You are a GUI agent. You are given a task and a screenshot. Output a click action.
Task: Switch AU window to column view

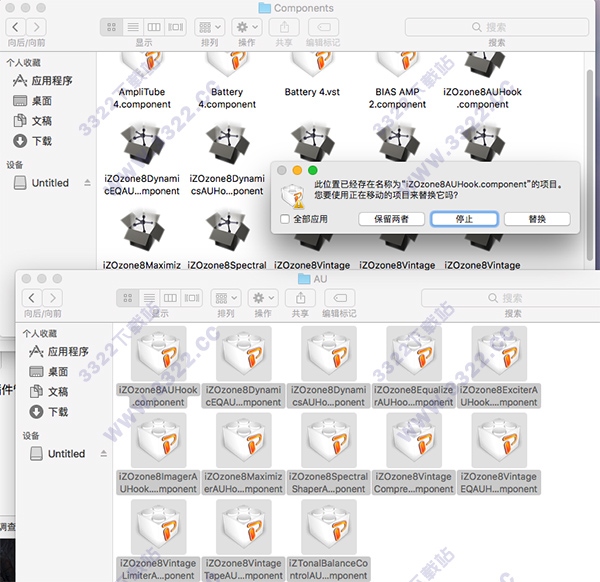(170, 298)
